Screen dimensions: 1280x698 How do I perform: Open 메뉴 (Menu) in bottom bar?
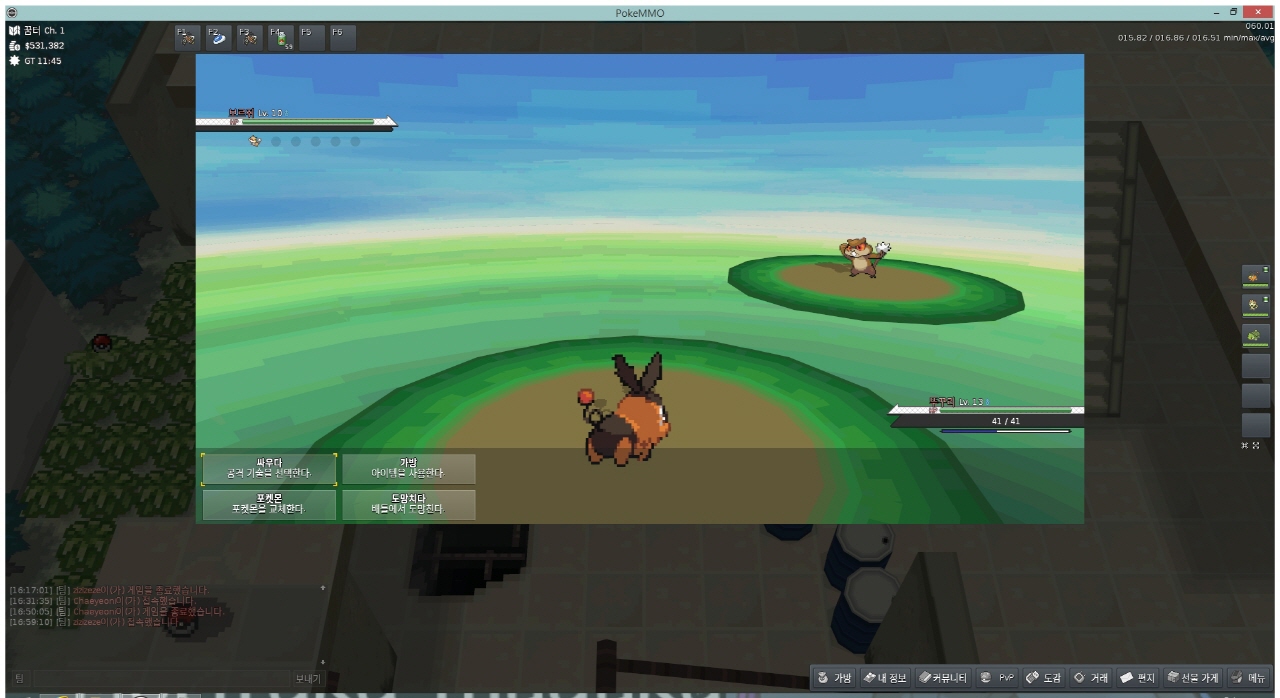click(1248, 678)
